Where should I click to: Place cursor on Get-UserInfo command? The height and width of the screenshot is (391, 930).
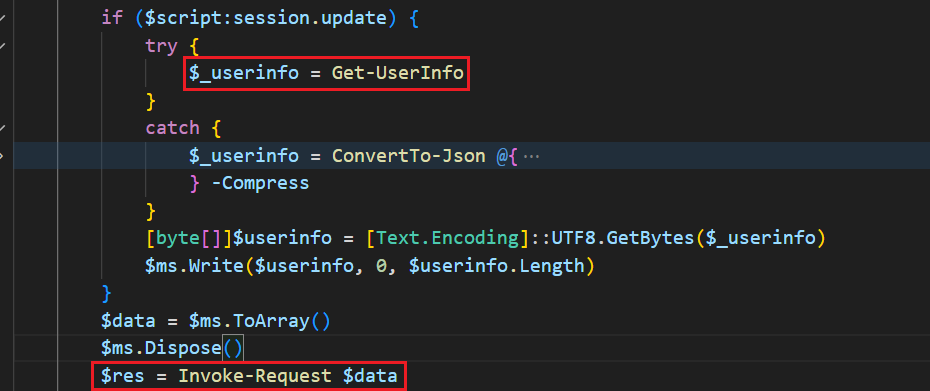click(x=397, y=73)
